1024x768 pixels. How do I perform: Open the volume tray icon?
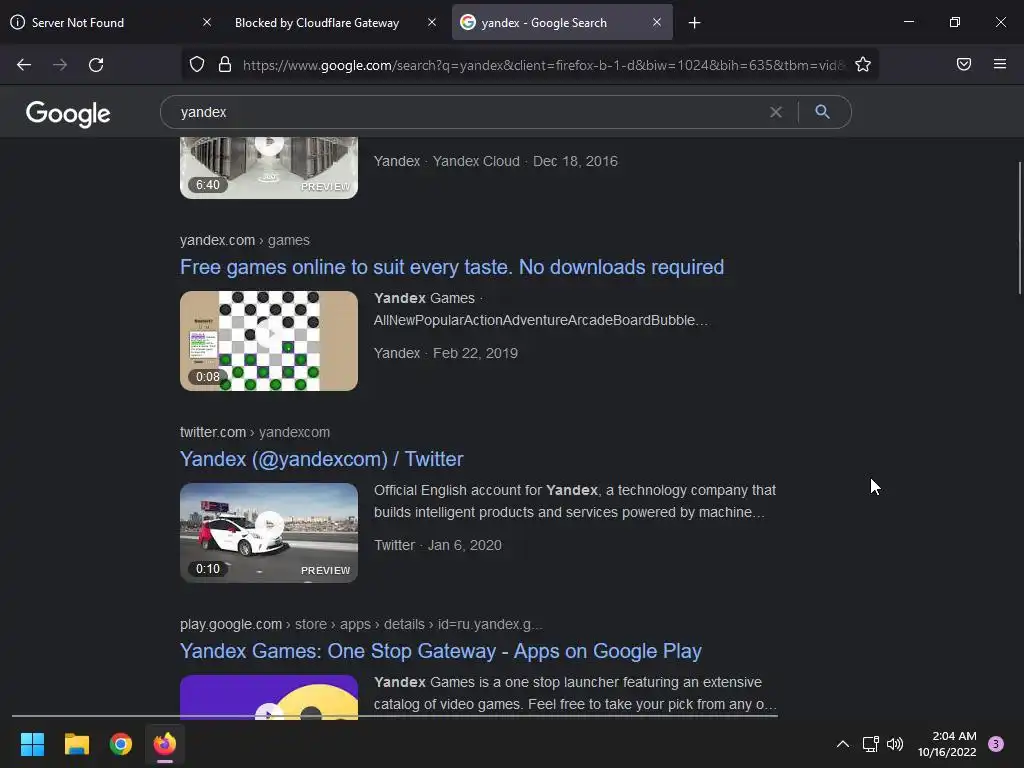pyautogui.click(x=895, y=744)
